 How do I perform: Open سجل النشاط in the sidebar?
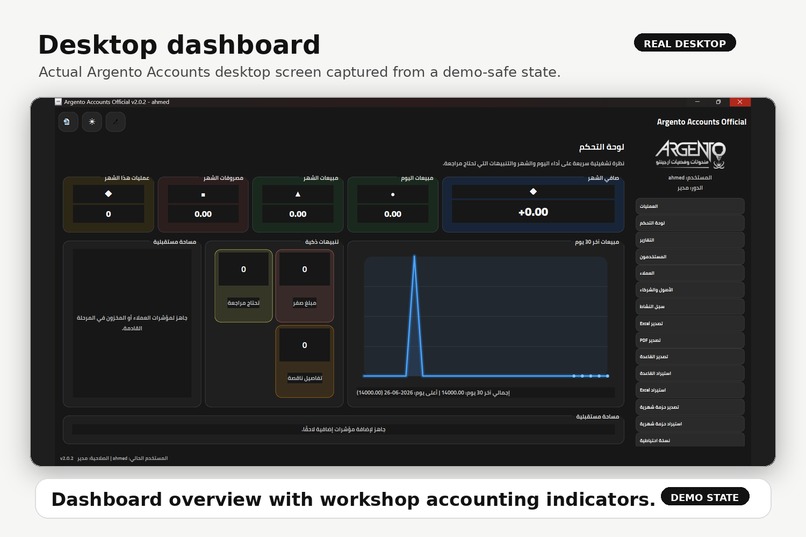pyautogui.click(x=690, y=306)
